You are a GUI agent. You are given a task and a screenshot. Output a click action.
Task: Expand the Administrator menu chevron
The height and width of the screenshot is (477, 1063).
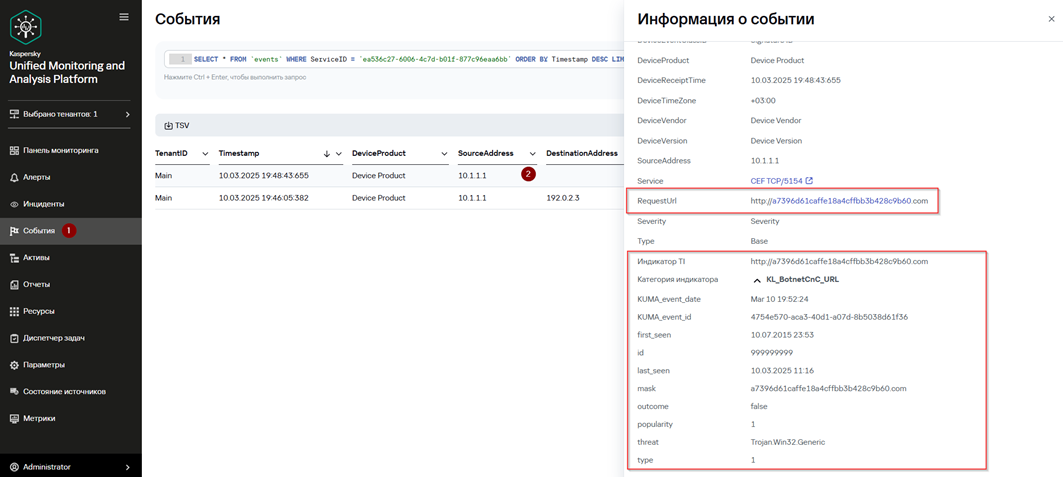127,467
